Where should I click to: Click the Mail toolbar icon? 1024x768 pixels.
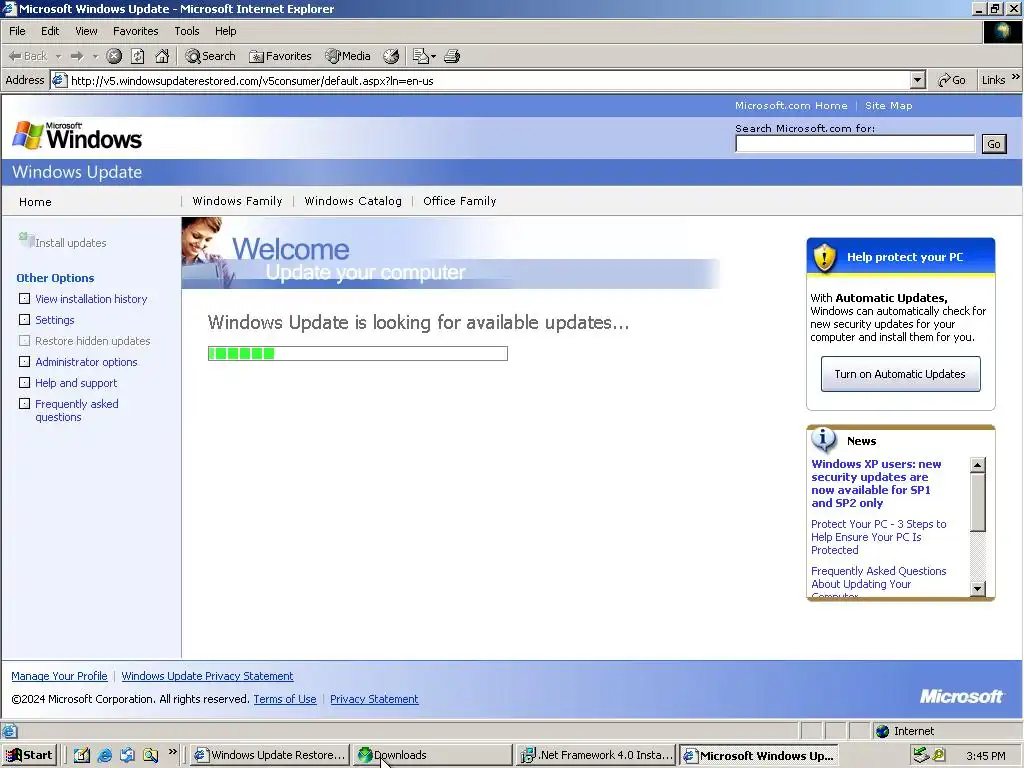coord(421,56)
